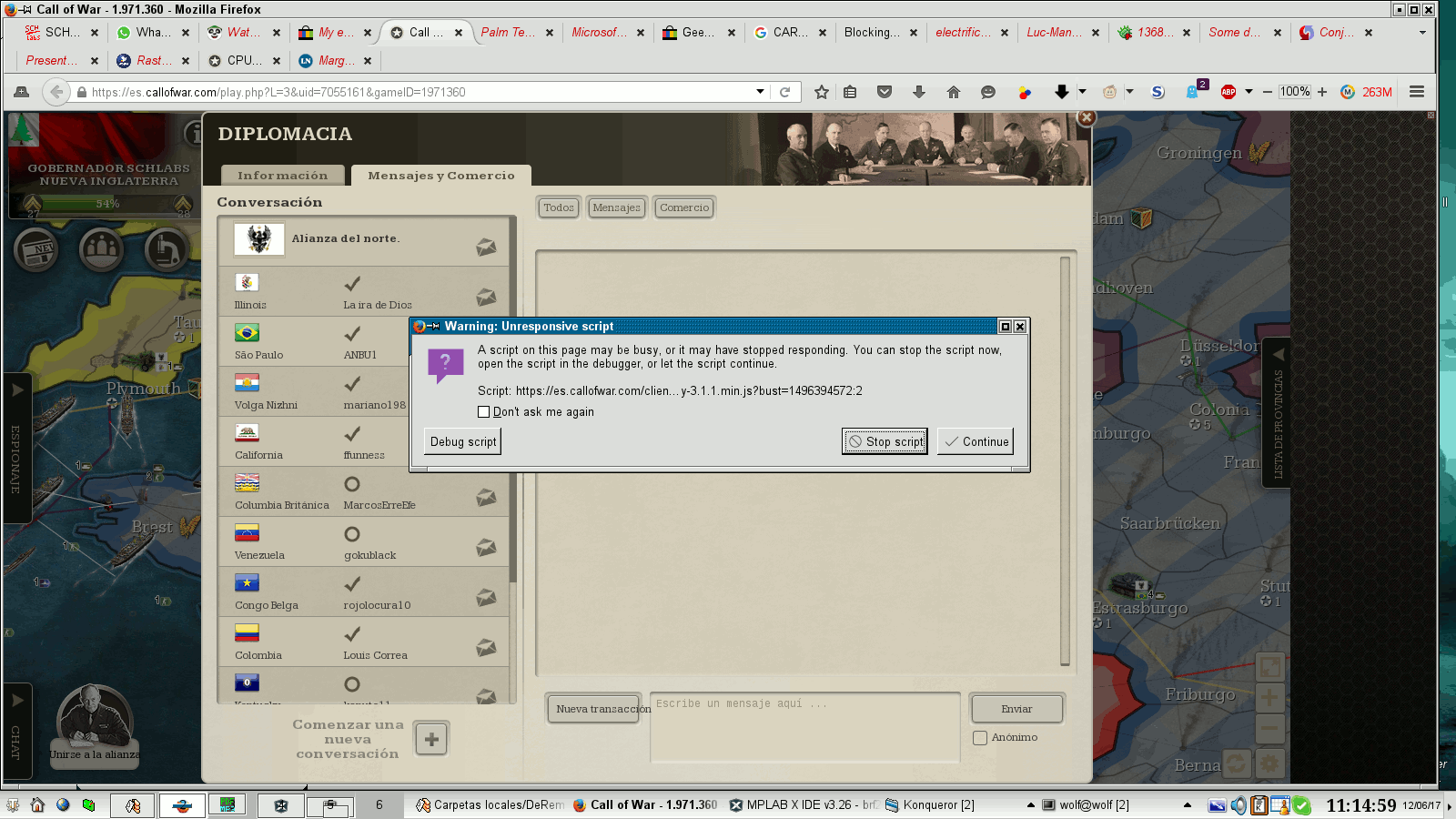The height and width of the screenshot is (819, 1456).
Task: Click the S extension icon in toolbar
Action: (x=1158, y=92)
